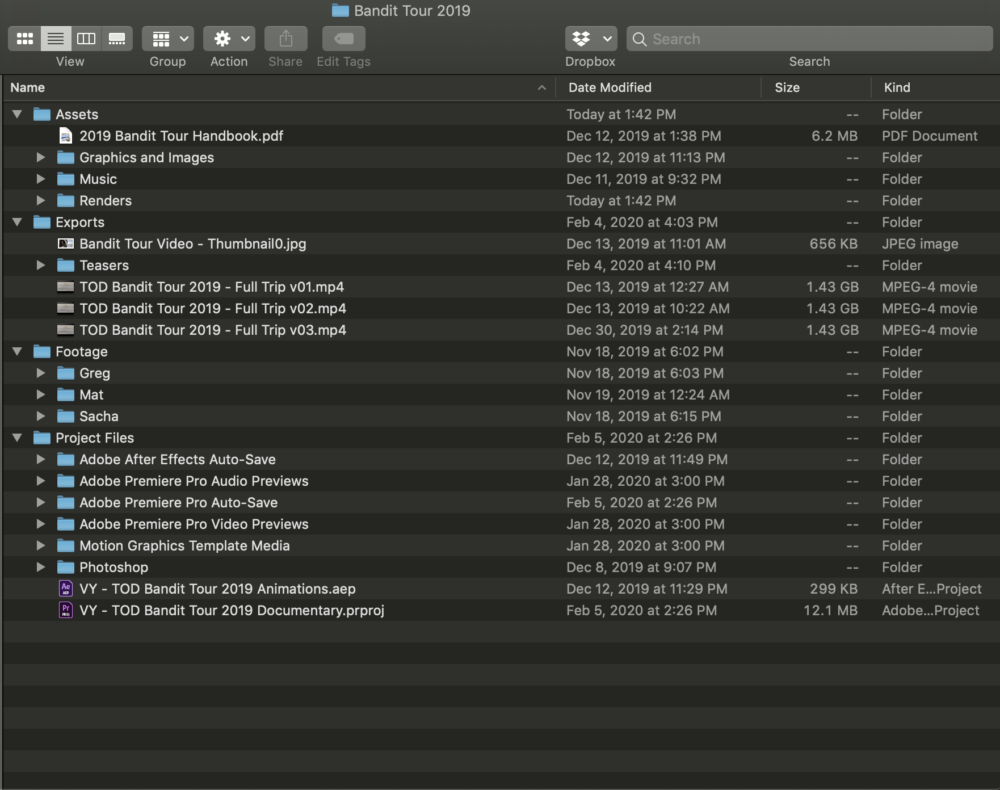Sort by the Name column header

point(278,87)
